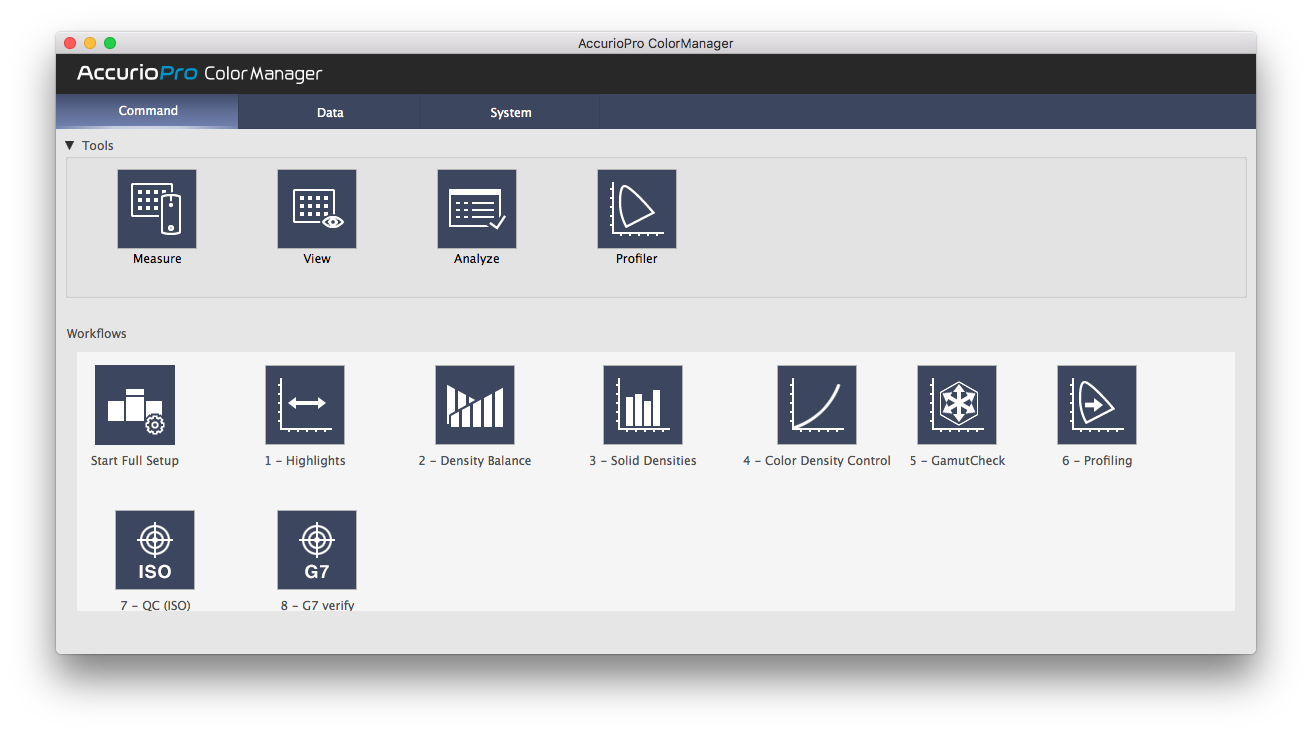Click the Workflows section label
Image resolution: width=1312 pixels, height=734 pixels.
coord(97,334)
